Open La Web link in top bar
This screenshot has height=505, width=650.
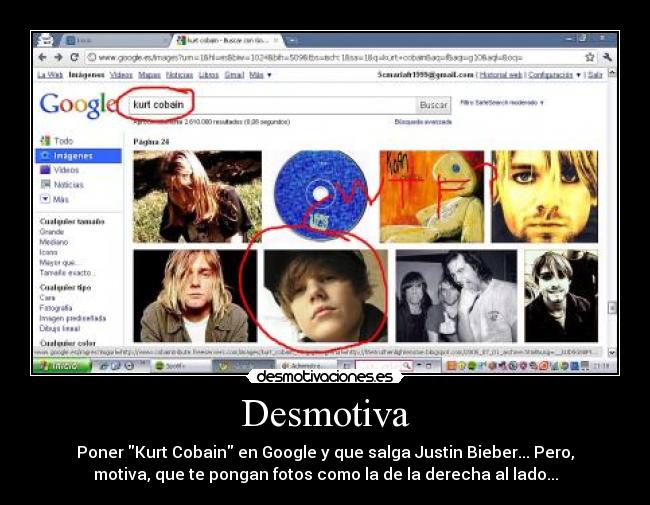(50, 75)
